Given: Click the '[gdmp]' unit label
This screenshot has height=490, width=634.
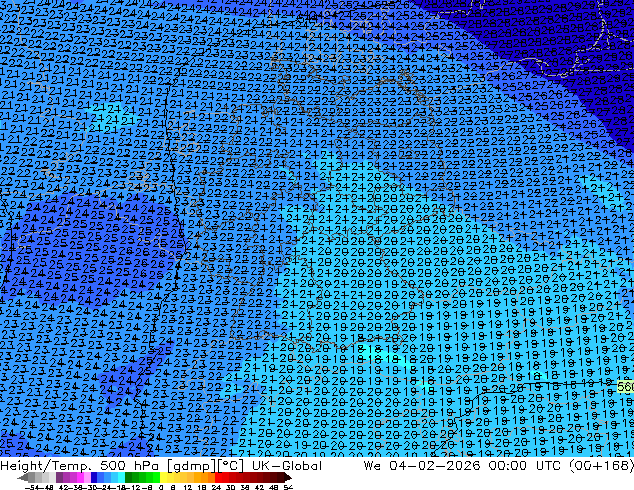Looking at the screenshot, I should [x=191, y=466].
